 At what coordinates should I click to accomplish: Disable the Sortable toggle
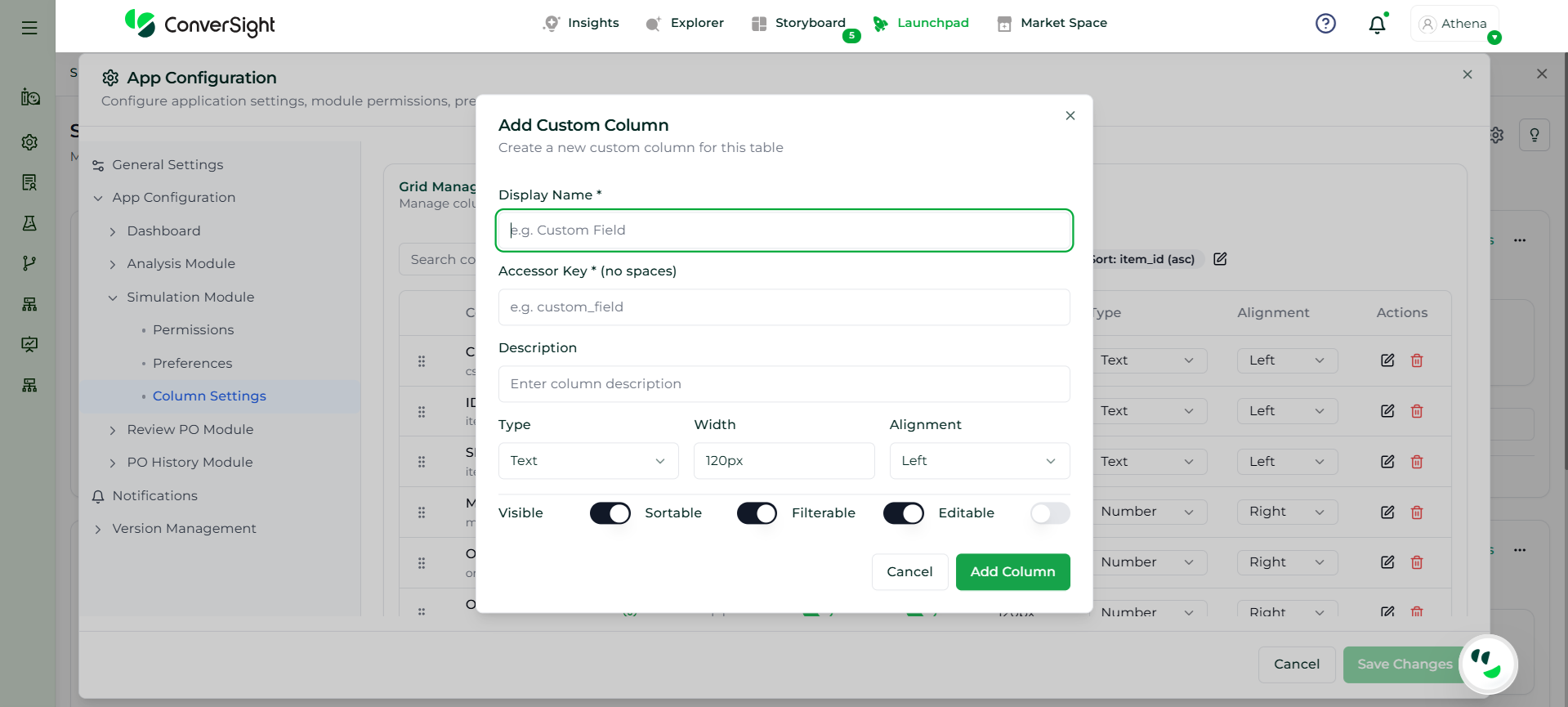(x=756, y=513)
